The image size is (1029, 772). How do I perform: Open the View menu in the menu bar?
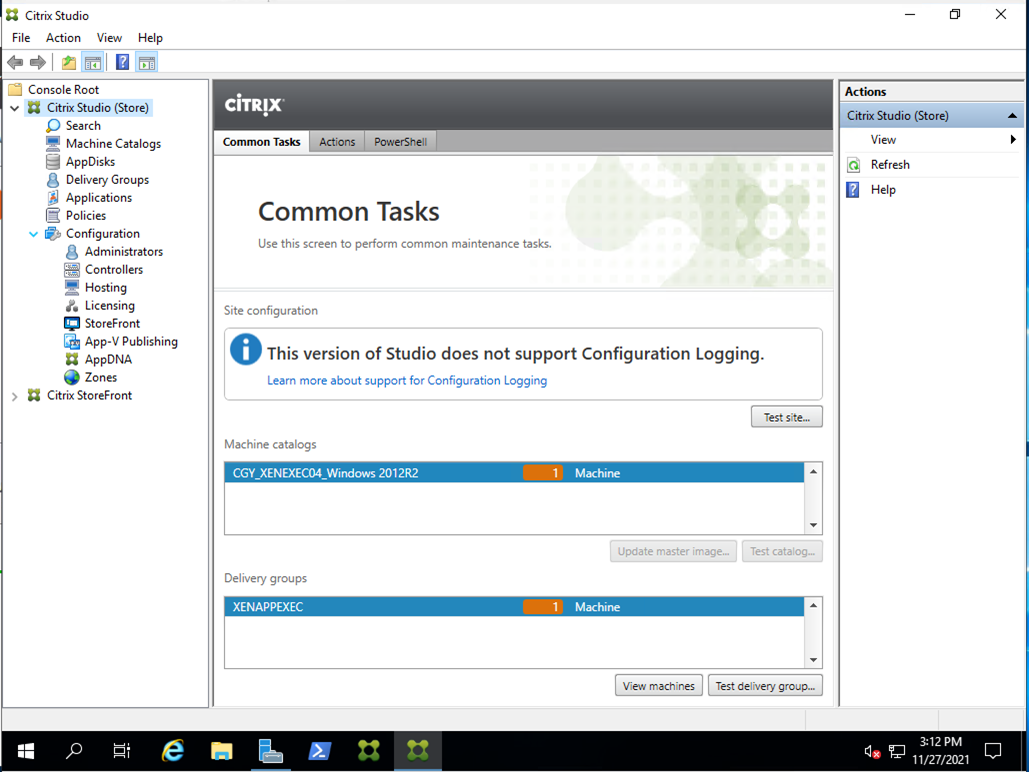click(x=109, y=38)
